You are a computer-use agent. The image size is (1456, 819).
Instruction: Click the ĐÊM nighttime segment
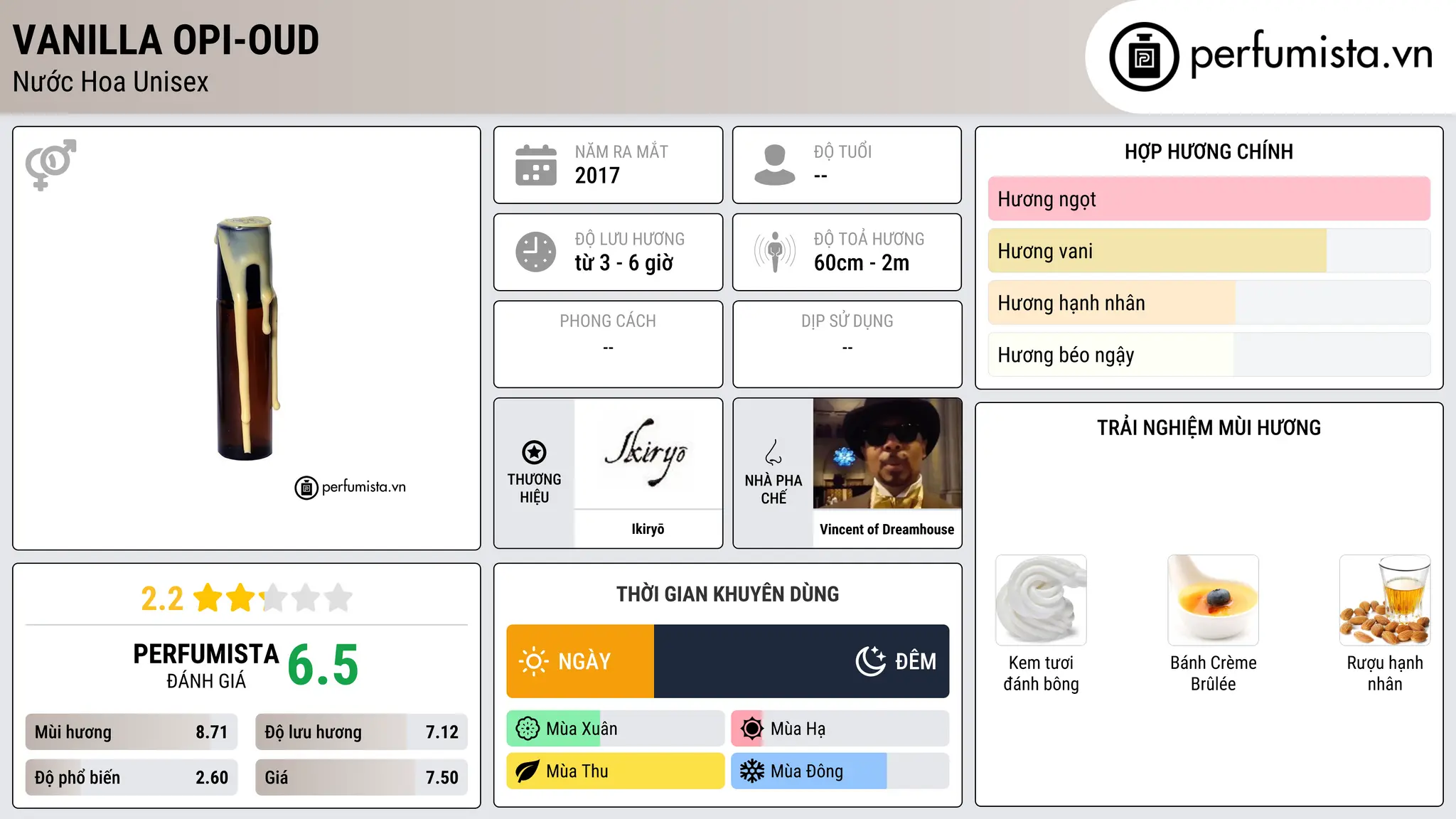click(x=802, y=661)
